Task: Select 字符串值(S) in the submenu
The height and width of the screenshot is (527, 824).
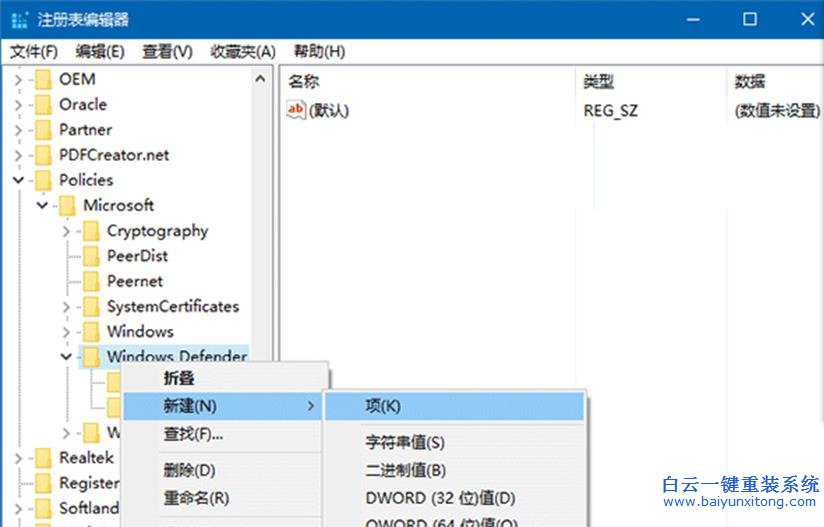Action: pos(455,442)
